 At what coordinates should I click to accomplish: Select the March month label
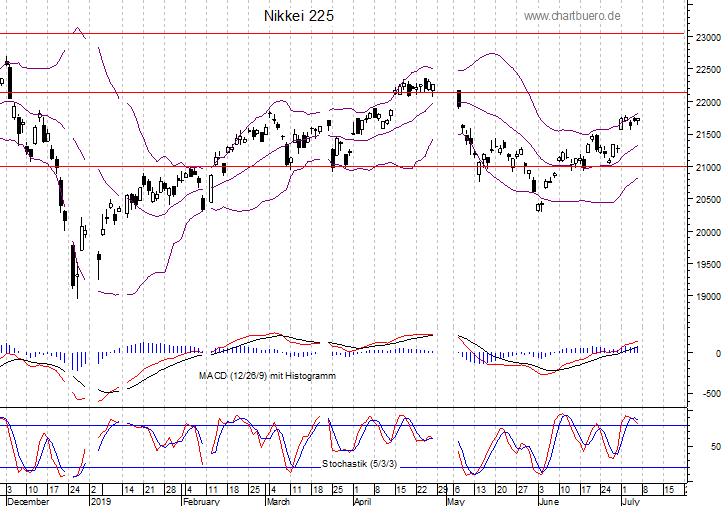coord(278,501)
